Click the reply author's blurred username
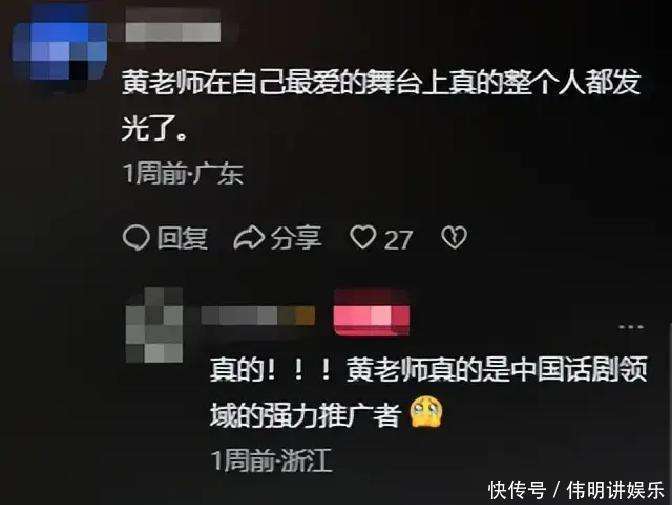The image size is (672, 505). (x=258, y=316)
